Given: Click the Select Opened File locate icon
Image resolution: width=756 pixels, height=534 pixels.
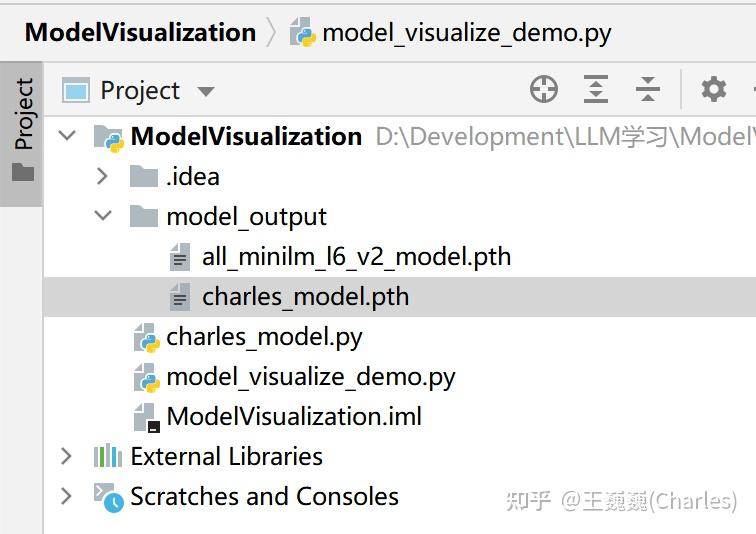Looking at the screenshot, I should tap(544, 90).
